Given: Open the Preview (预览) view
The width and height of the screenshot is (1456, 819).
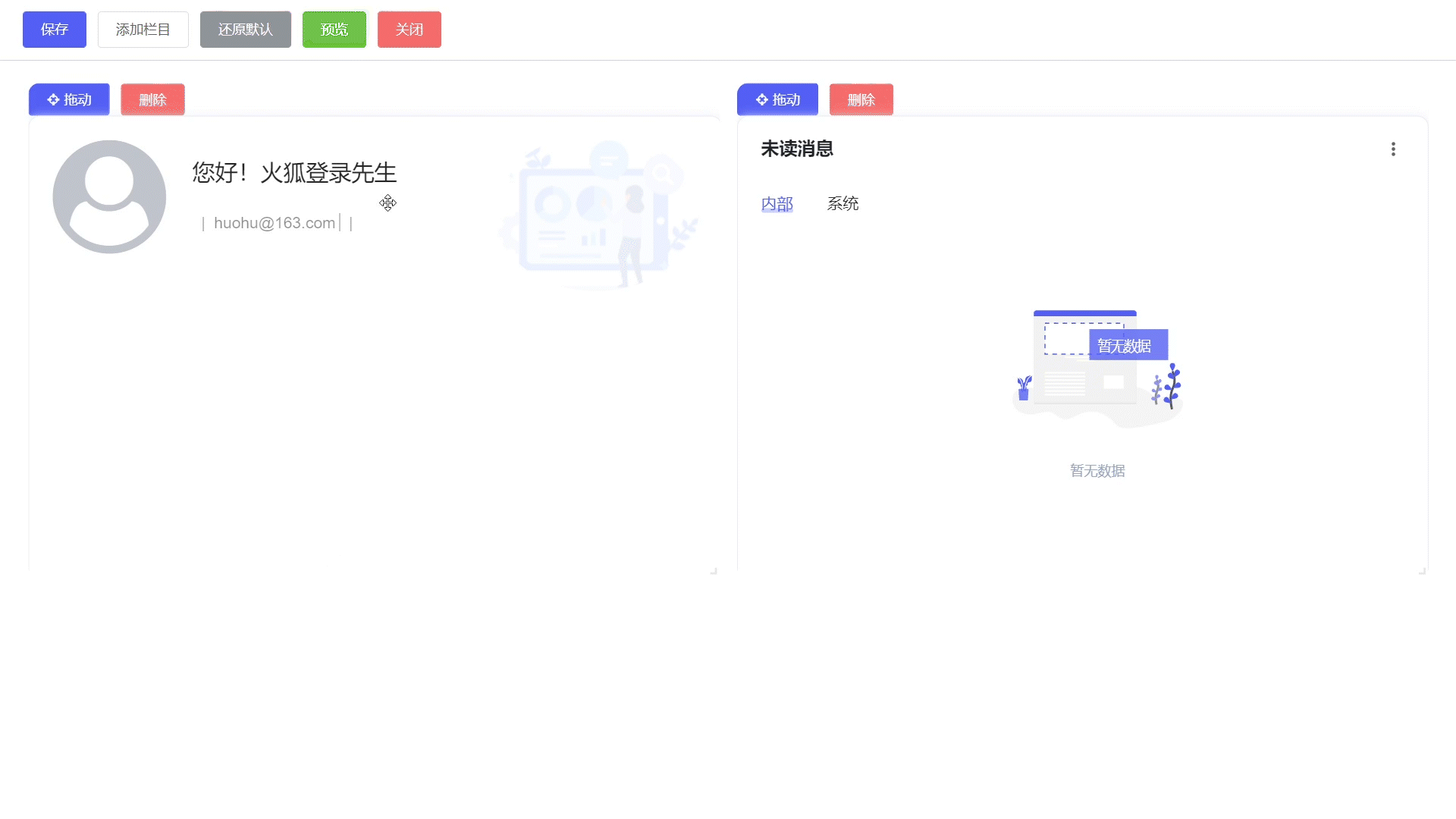Looking at the screenshot, I should tap(334, 30).
